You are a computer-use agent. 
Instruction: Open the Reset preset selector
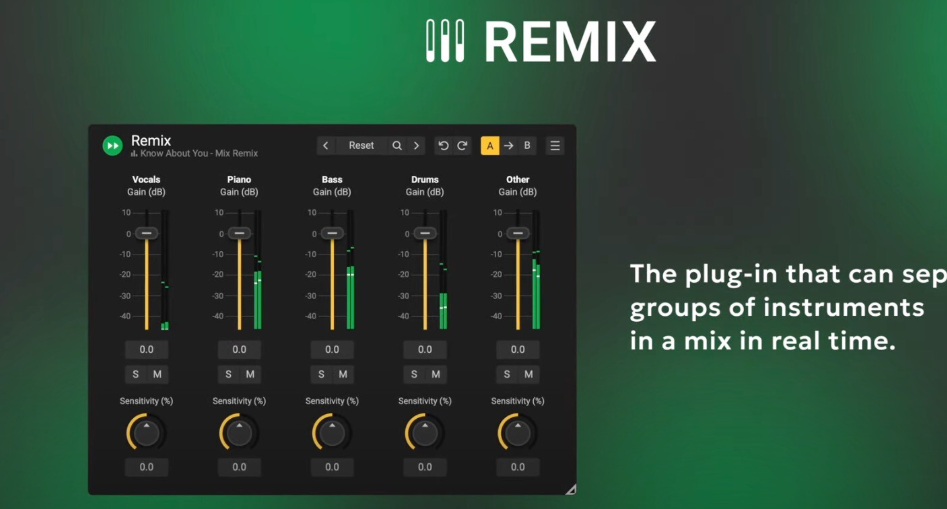[361, 146]
